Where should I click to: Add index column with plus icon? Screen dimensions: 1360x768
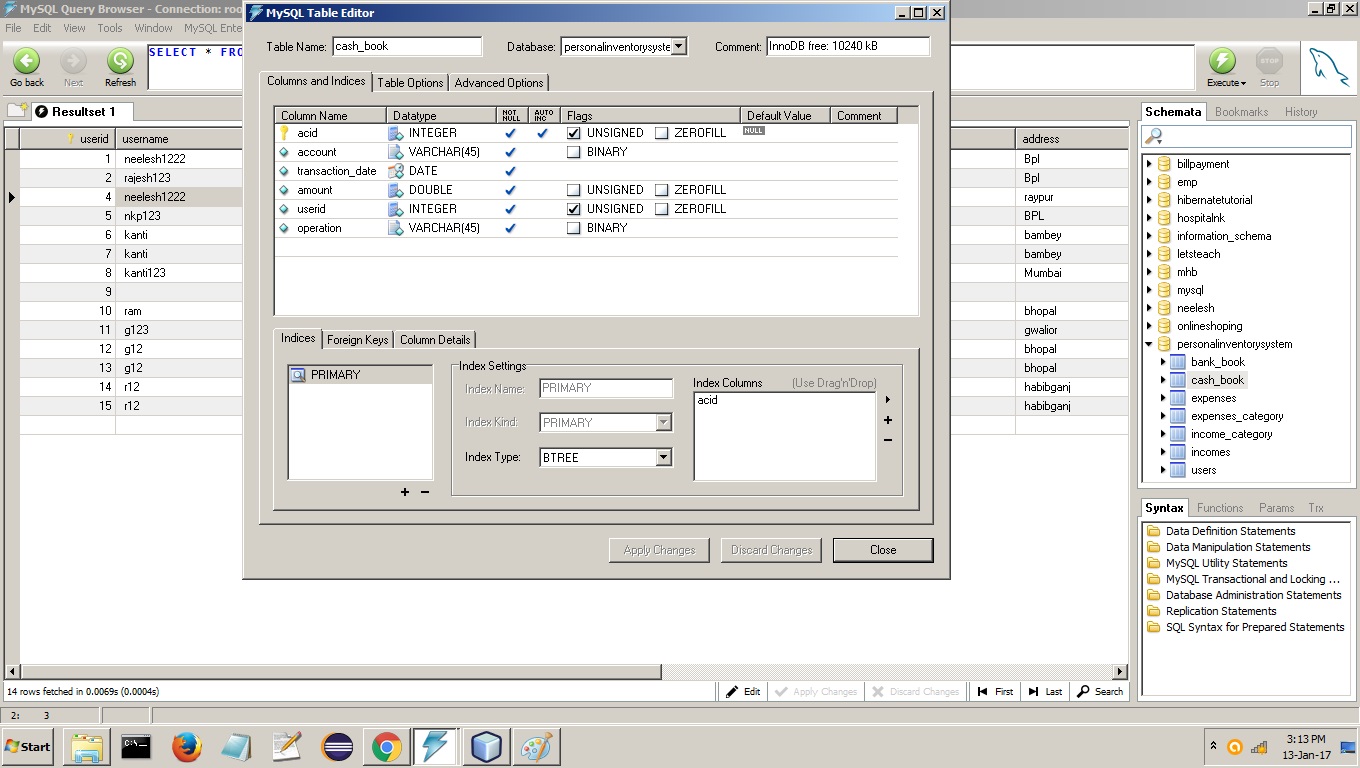(x=888, y=420)
